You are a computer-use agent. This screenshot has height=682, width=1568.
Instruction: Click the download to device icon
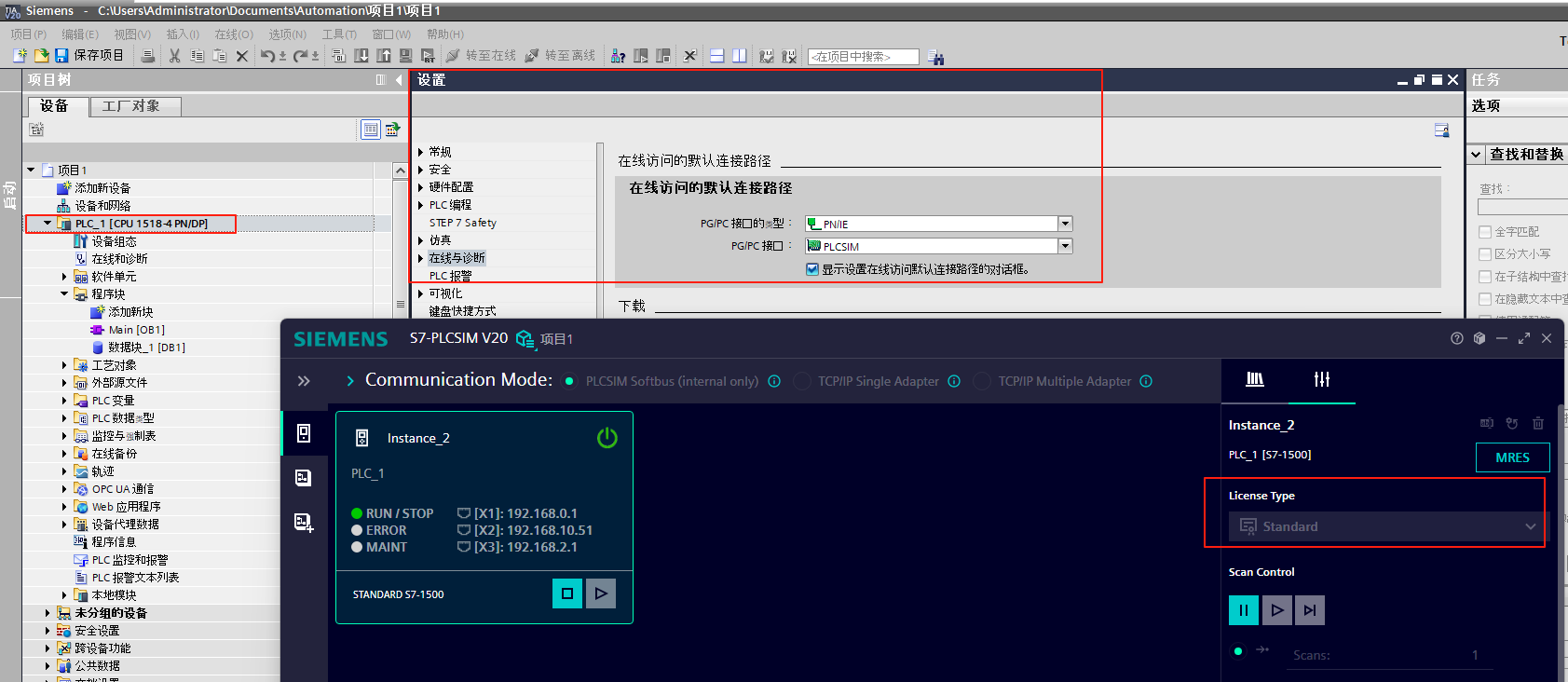[x=361, y=56]
